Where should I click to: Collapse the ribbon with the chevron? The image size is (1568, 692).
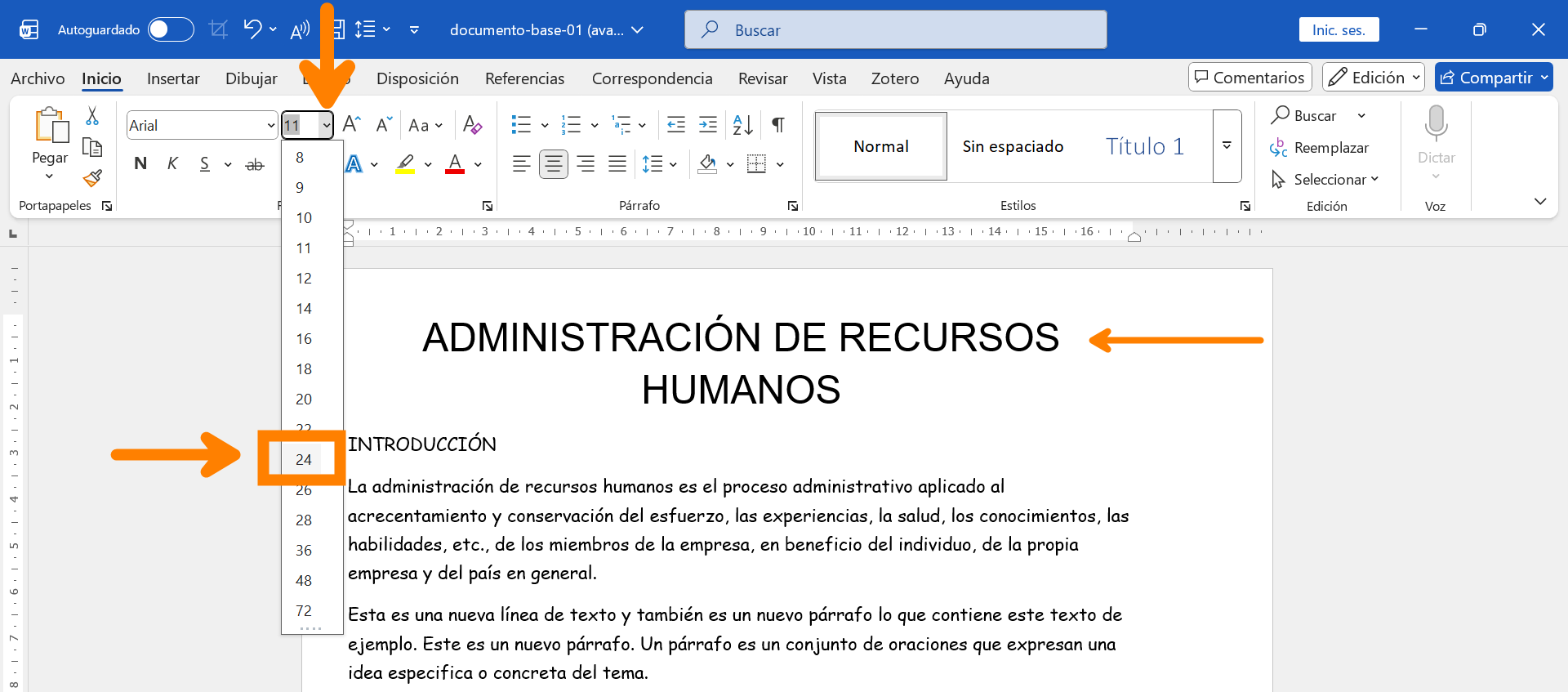click(x=1540, y=201)
